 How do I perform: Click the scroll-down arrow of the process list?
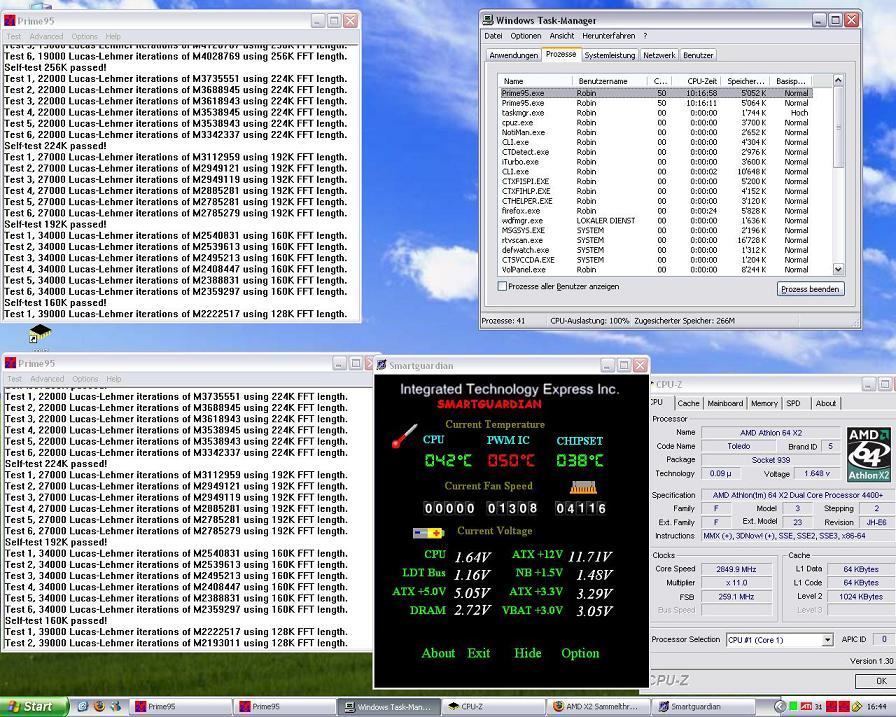(x=838, y=269)
